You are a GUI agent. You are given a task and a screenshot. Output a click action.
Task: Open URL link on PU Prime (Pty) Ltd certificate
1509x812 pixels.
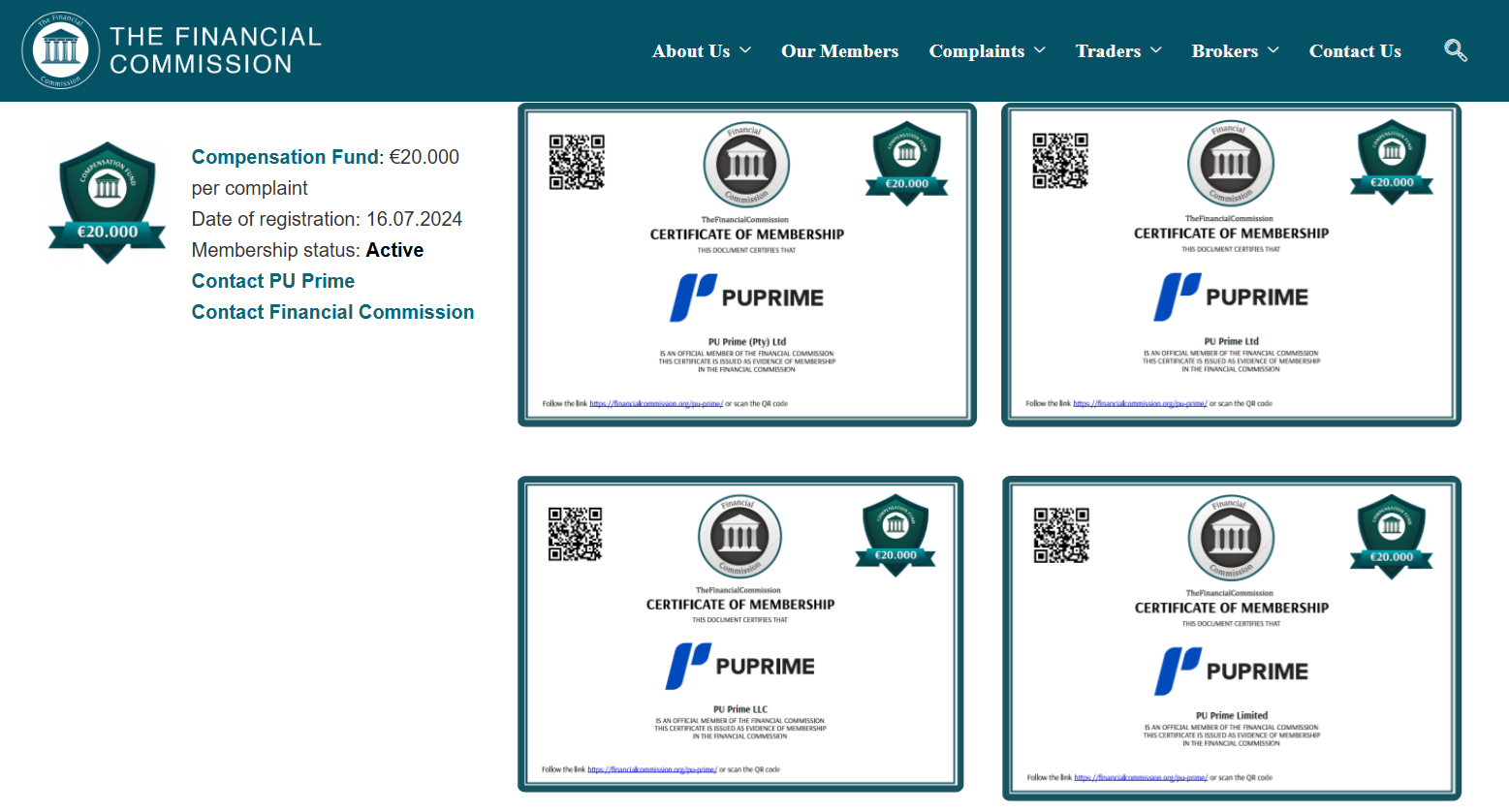coord(656,404)
